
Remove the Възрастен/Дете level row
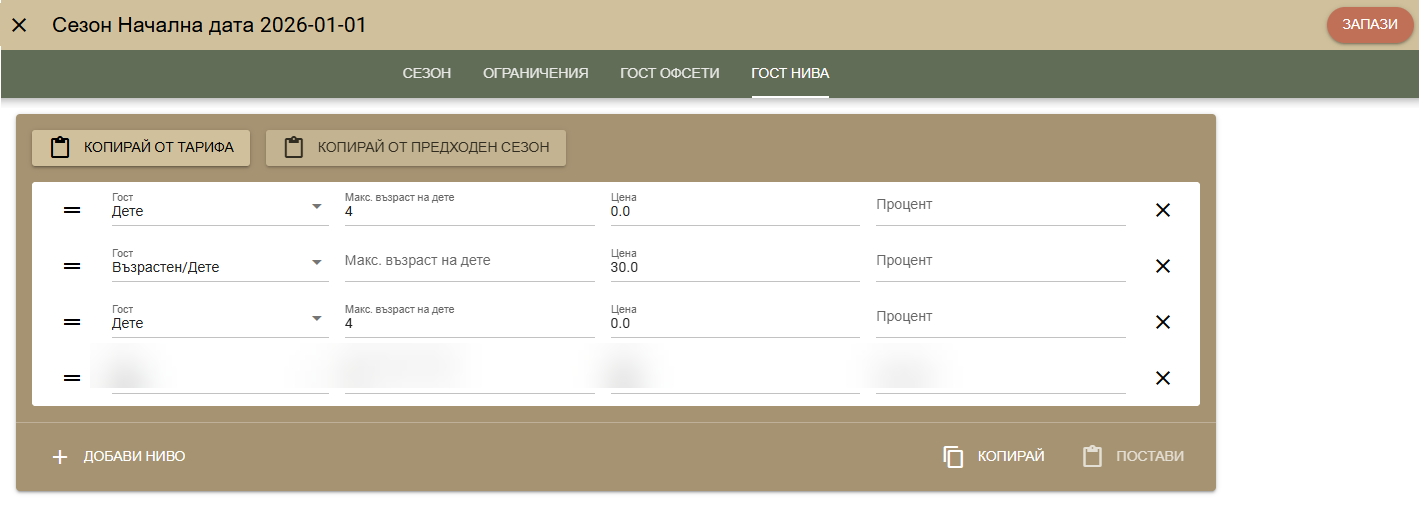pyautogui.click(x=1163, y=266)
